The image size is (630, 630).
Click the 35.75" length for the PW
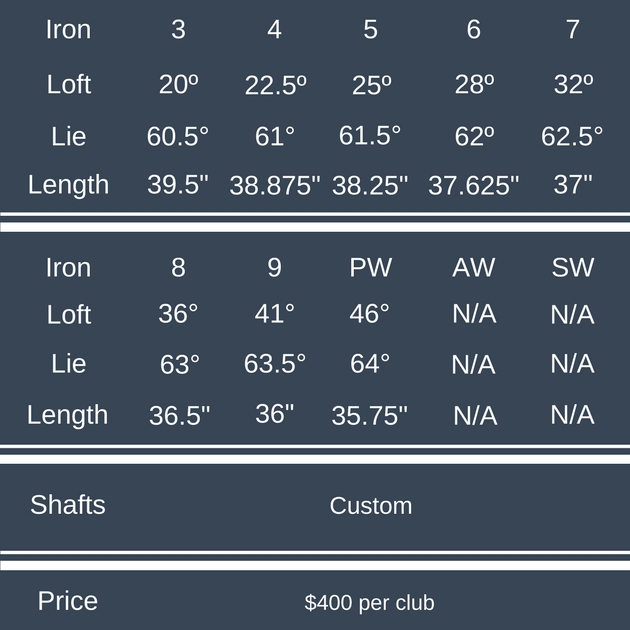[x=370, y=416]
